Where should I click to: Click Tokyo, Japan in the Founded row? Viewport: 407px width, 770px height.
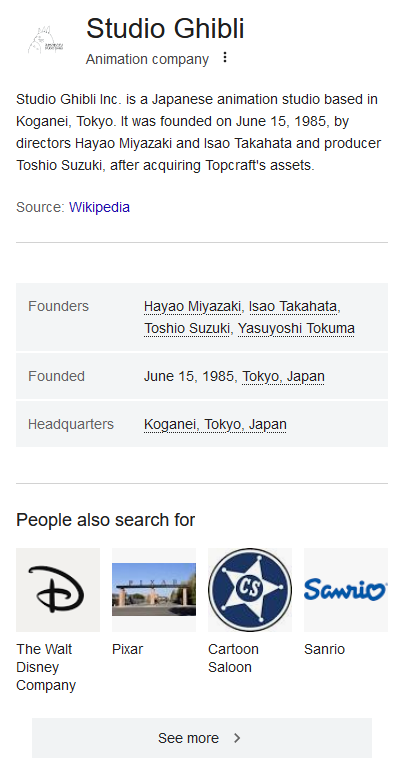[283, 376]
